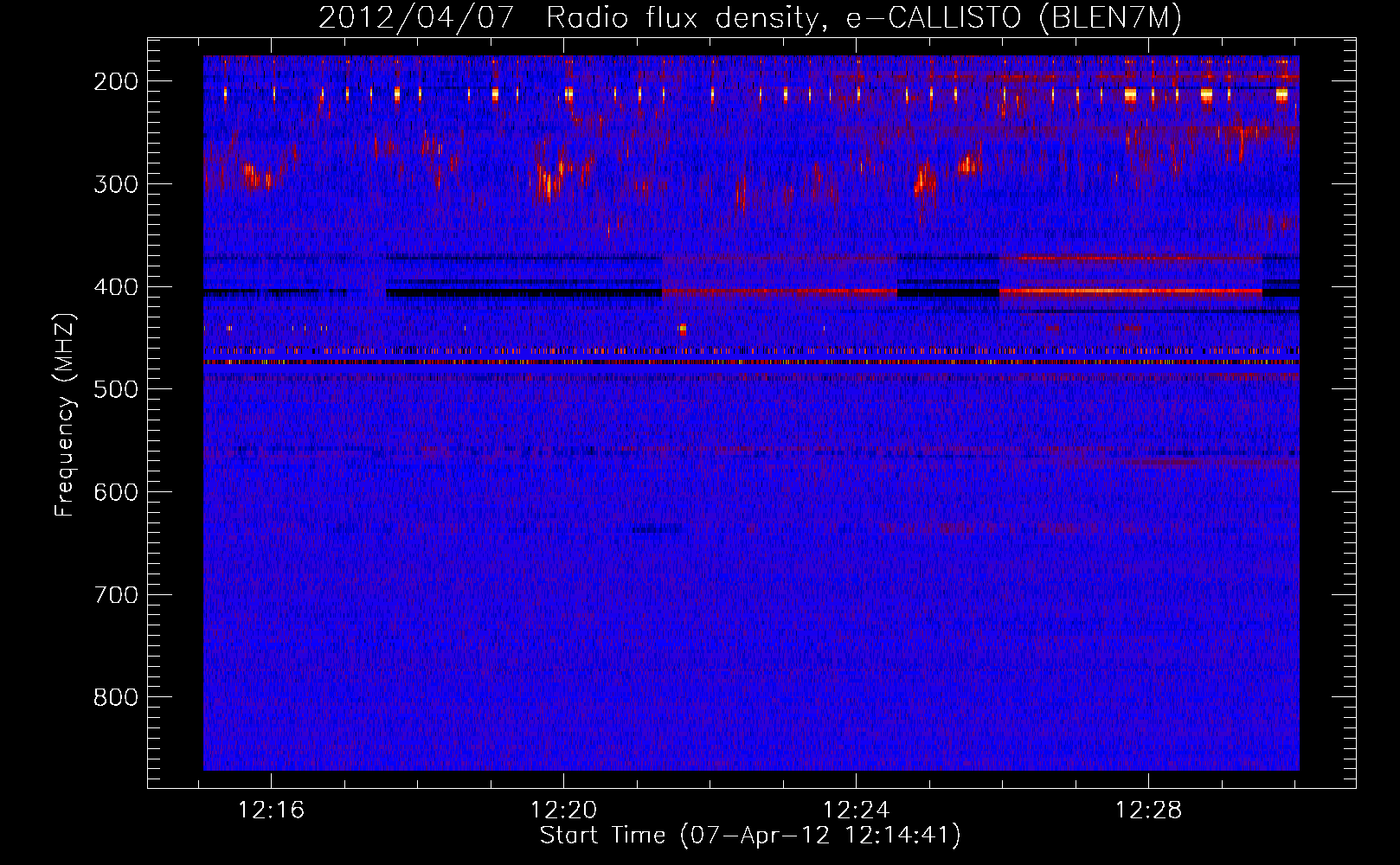Click the 'Frequency (MHZ)' axis label
This screenshot has width=1400, height=865.
tap(65, 414)
